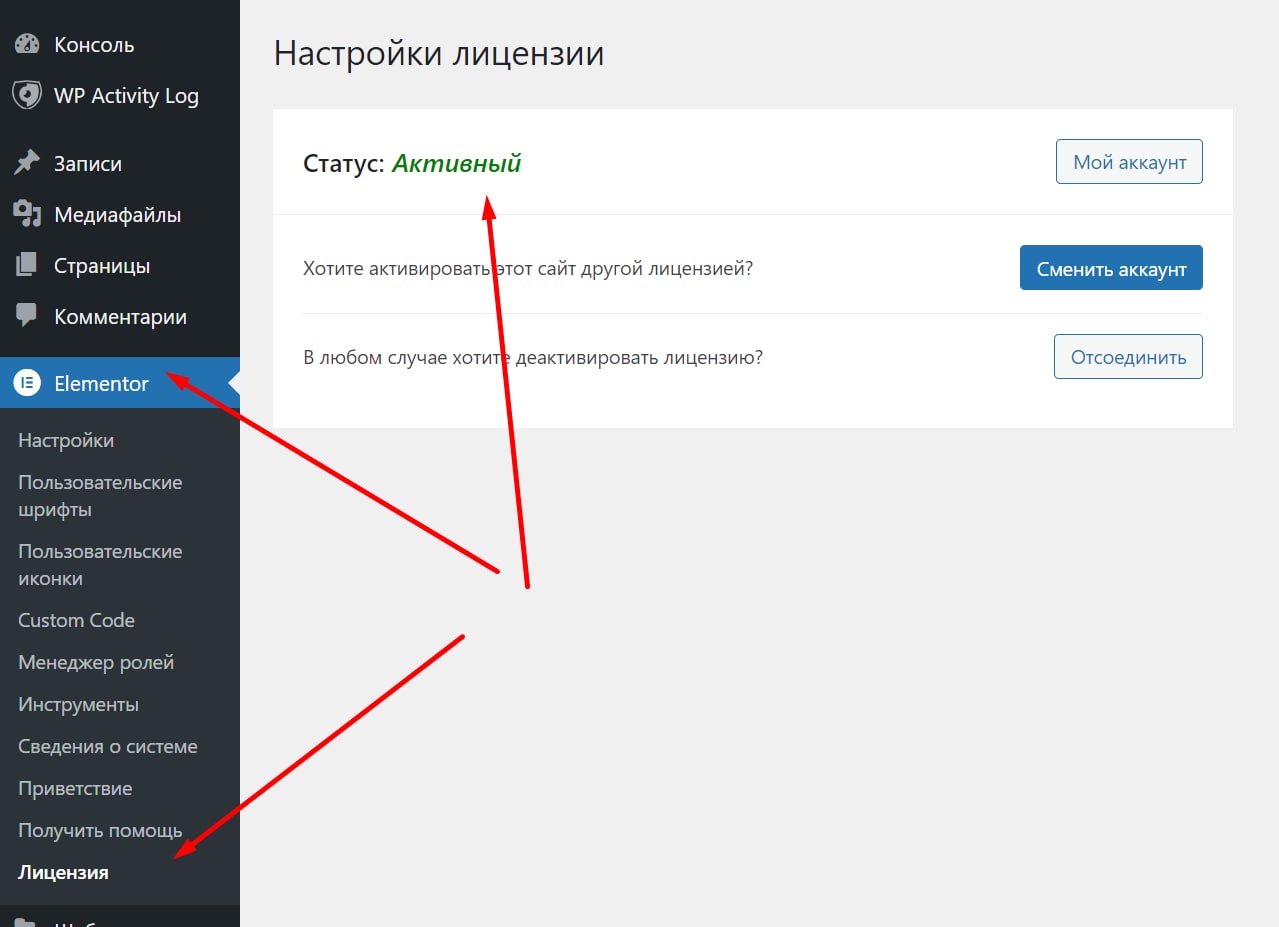1279x927 pixels.
Task: Open the Custom Code submenu
Action: (76, 620)
